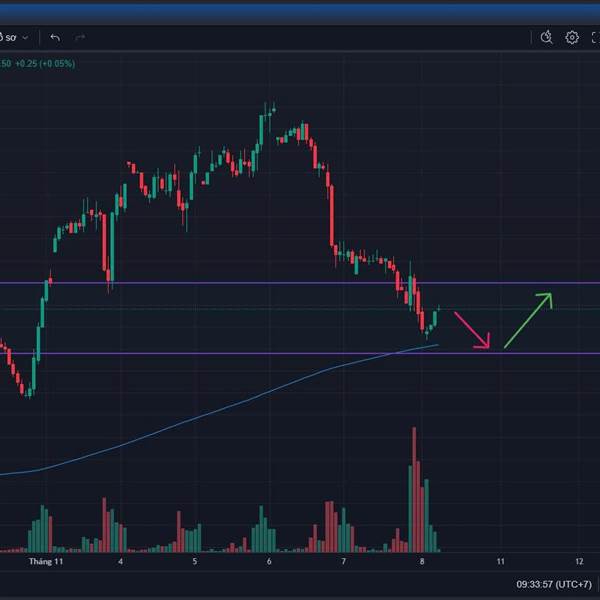
Task: Open the quick search icon
Action: point(546,37)
